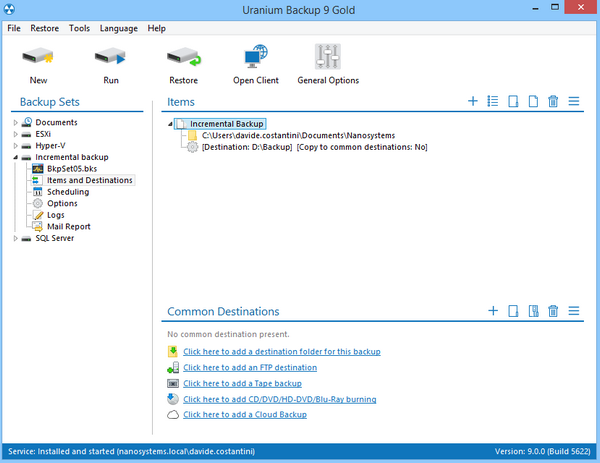The image size is (600, 463).
Task: Click link to add a Cloud Backup
Action: click(x=245, y=414)
